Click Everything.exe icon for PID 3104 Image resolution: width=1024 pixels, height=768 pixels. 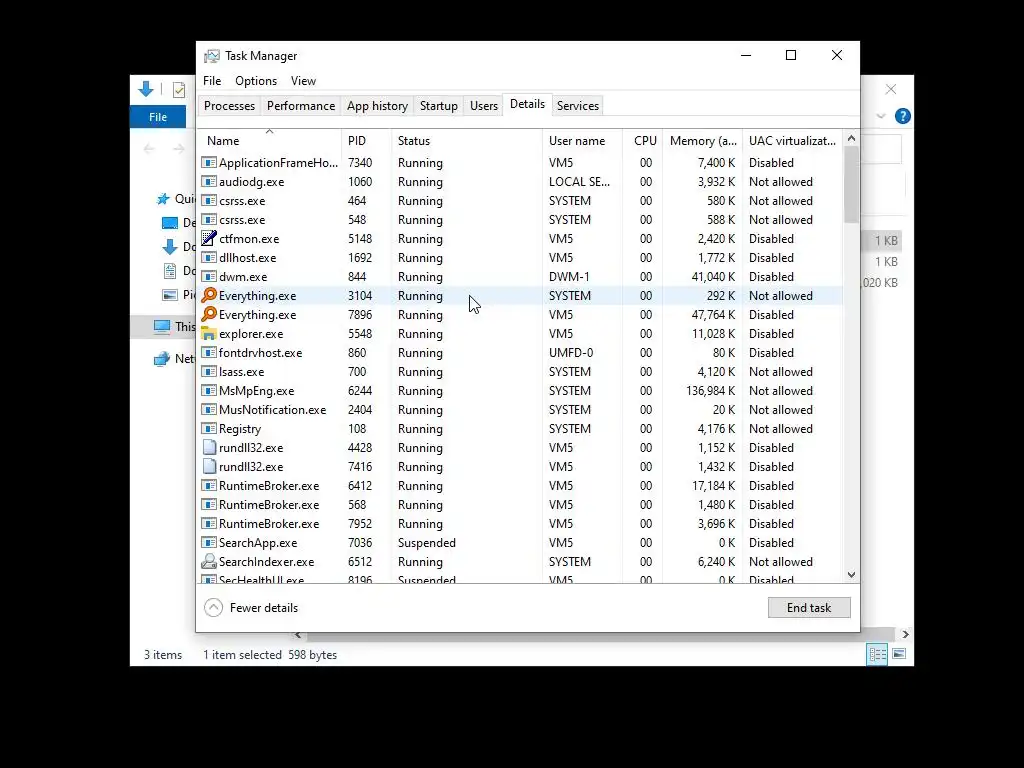click(208, 295)
